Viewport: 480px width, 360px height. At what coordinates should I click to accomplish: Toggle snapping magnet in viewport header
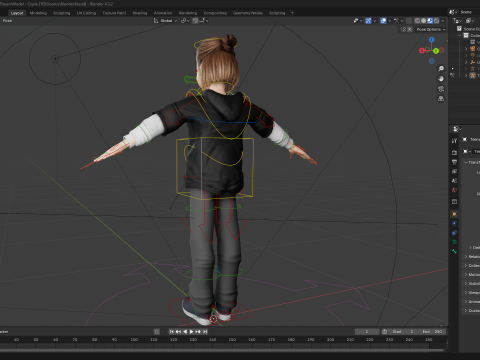195,21
